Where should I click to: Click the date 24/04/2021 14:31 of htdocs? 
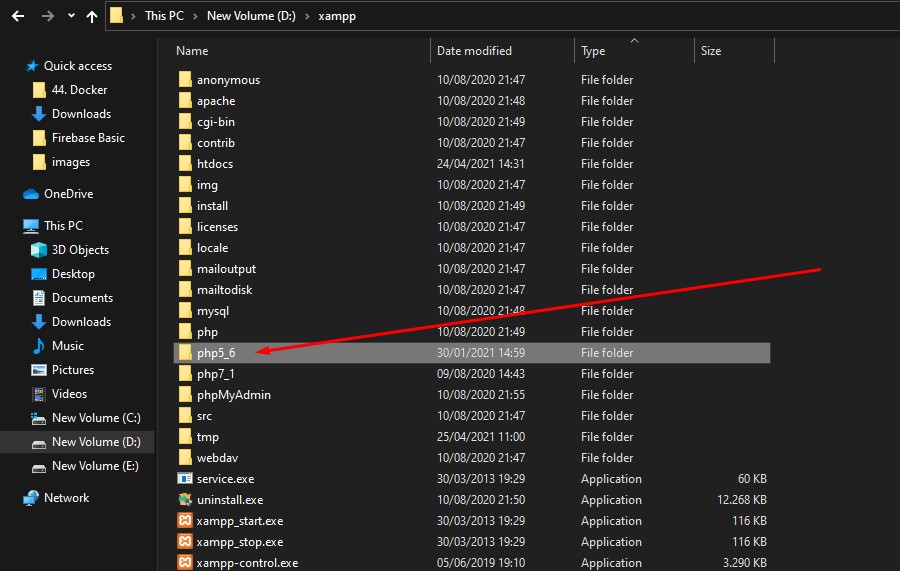tap(480, 164)
